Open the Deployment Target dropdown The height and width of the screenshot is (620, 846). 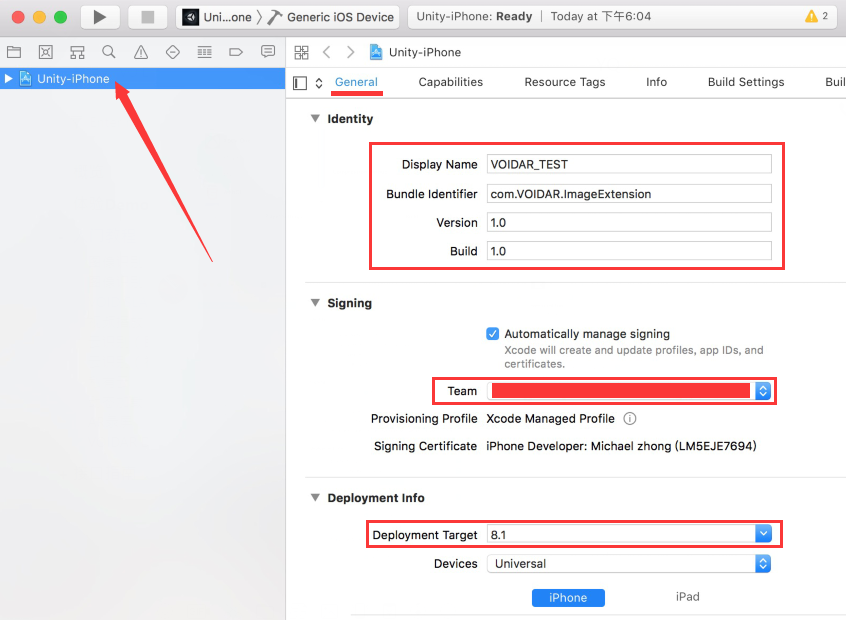click(763, 534)
